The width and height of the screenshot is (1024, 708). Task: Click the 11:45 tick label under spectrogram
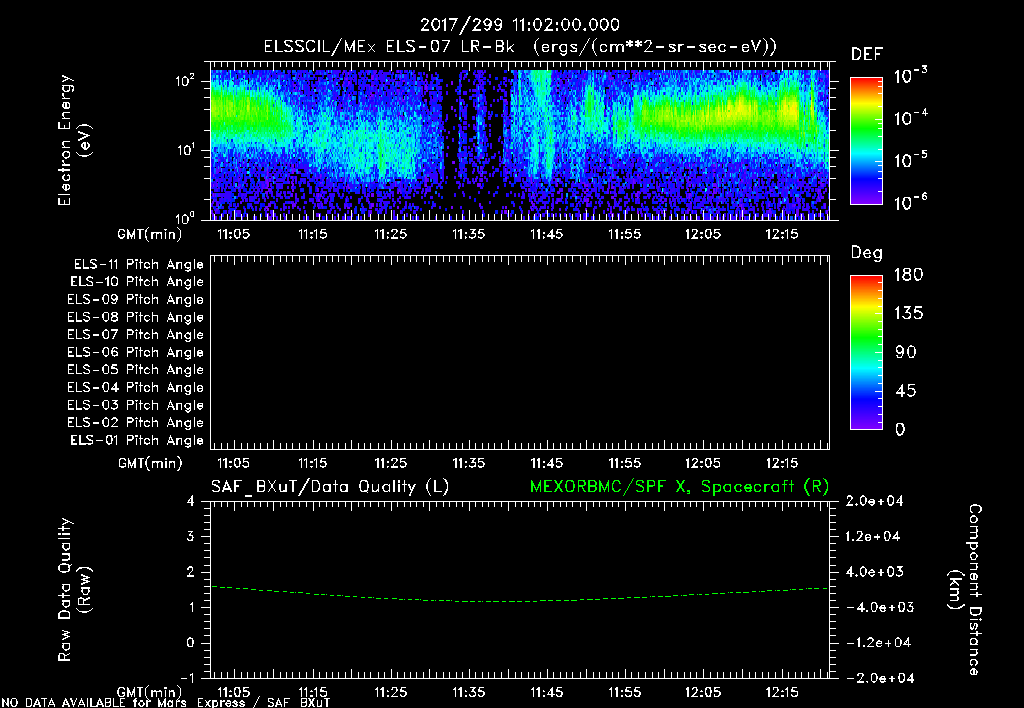(x=547, y=234)
